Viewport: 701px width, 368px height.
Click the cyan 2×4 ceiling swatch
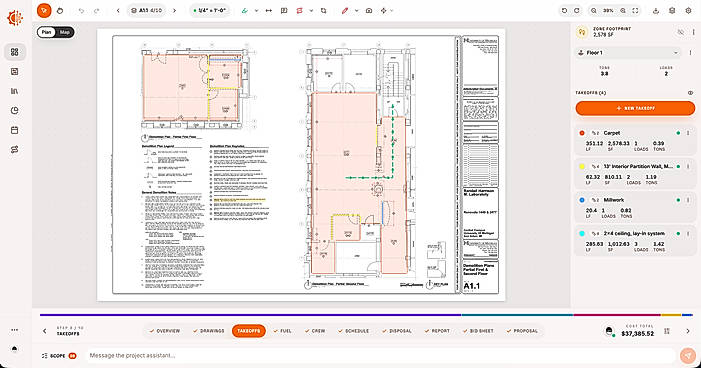[x=582, y=233]
